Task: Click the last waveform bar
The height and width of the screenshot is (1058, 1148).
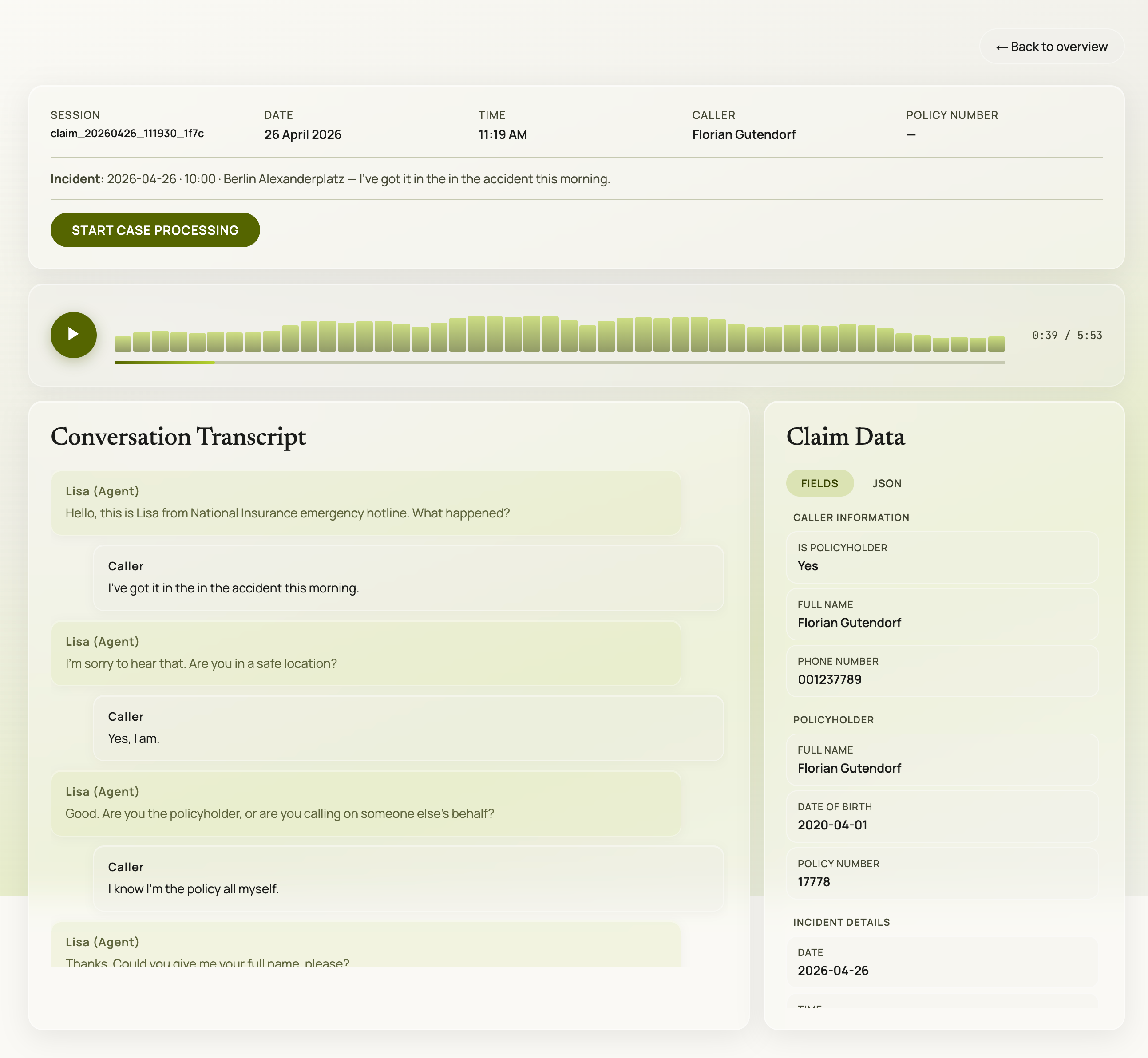Action: [996, 344]
